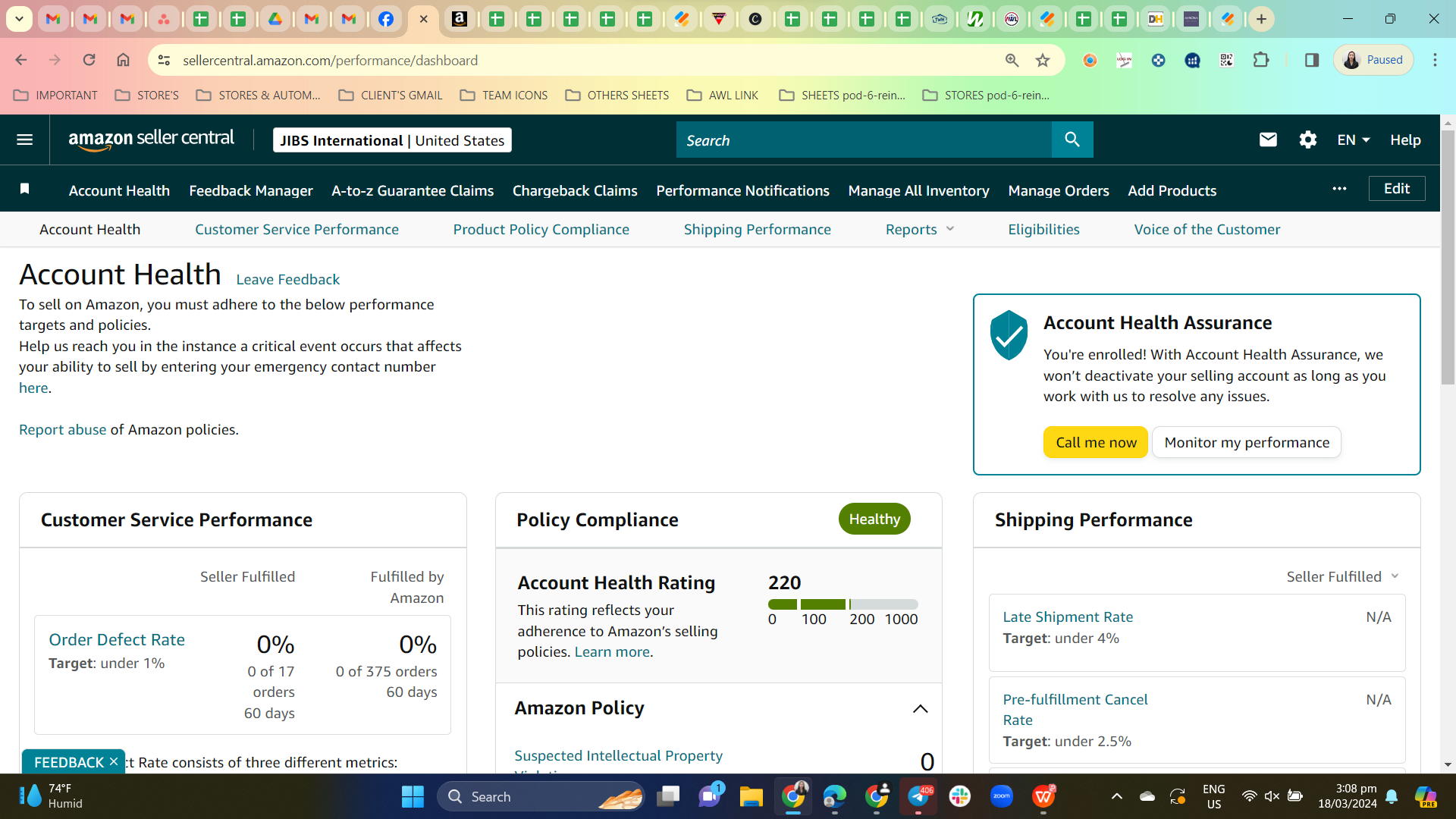Screen dimensions: 1456x819
Task: Close the FEEDBACK widget
Action: 114,761
